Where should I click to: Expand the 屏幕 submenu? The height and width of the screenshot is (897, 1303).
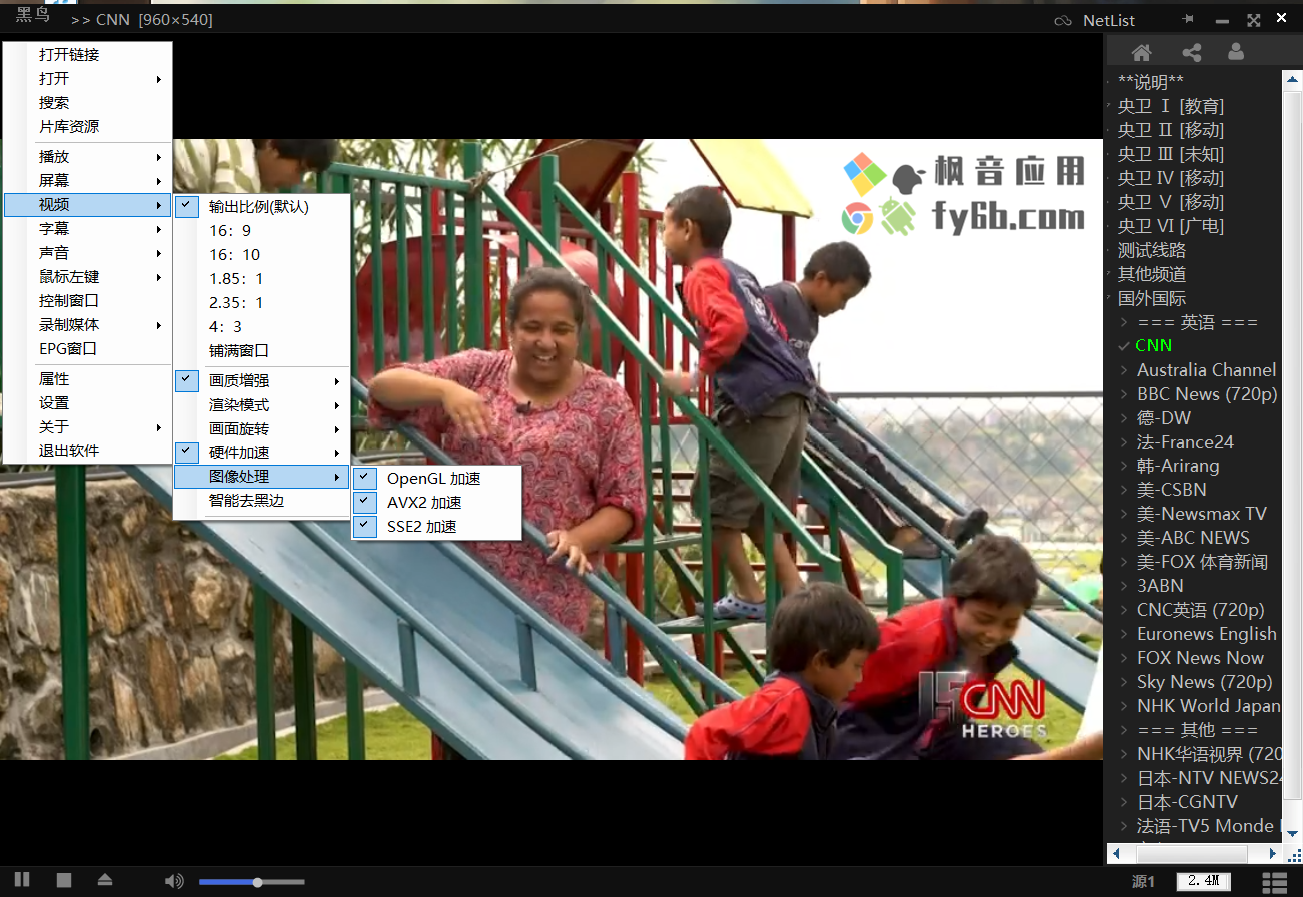point(88,181)
